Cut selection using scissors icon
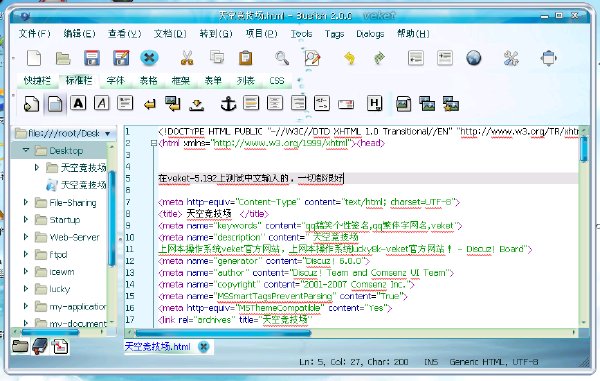 point(187,58)
